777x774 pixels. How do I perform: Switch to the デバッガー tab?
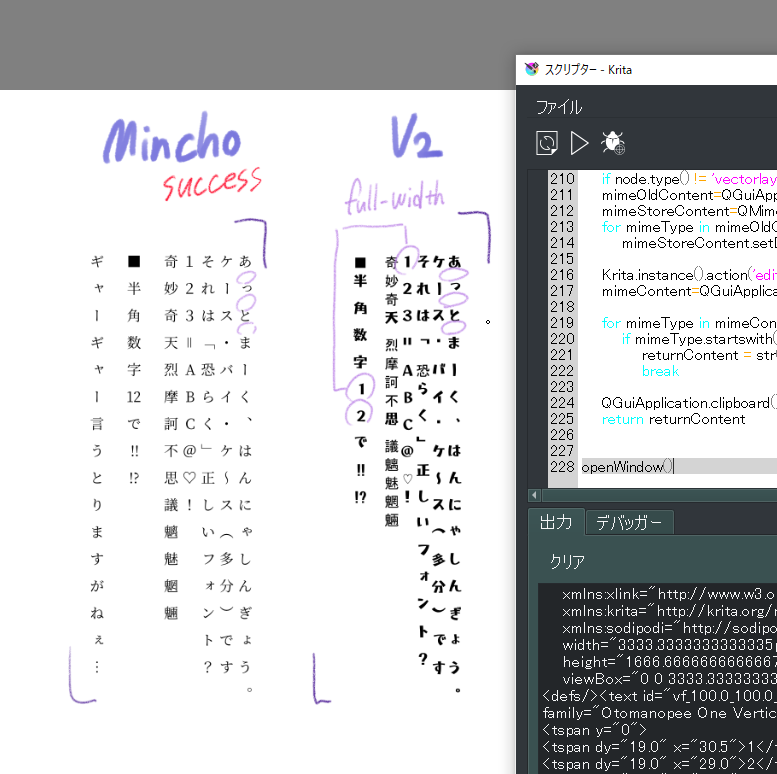[x=629, y=523]
